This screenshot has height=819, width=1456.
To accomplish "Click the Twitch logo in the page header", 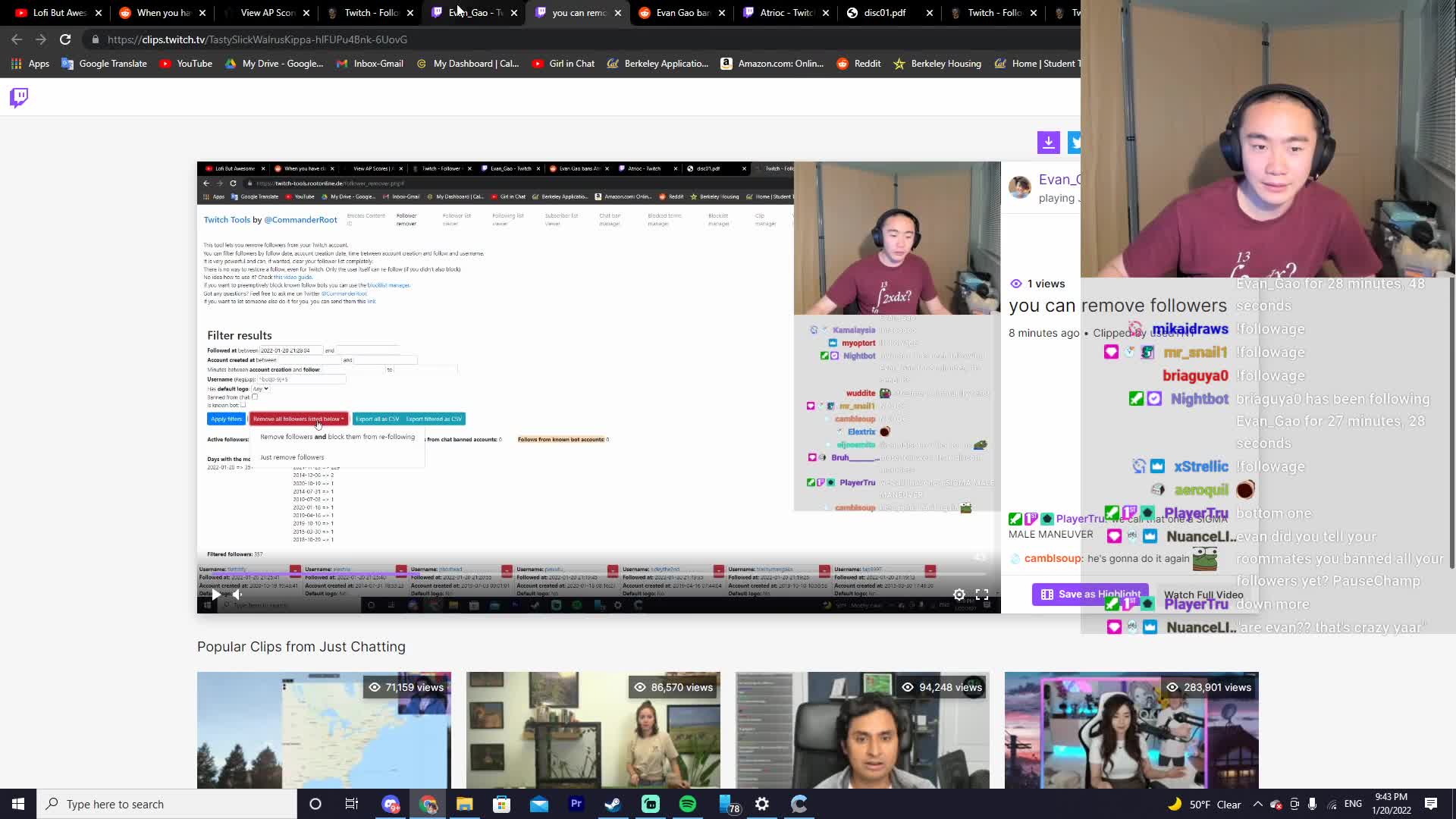I will 19,97.
